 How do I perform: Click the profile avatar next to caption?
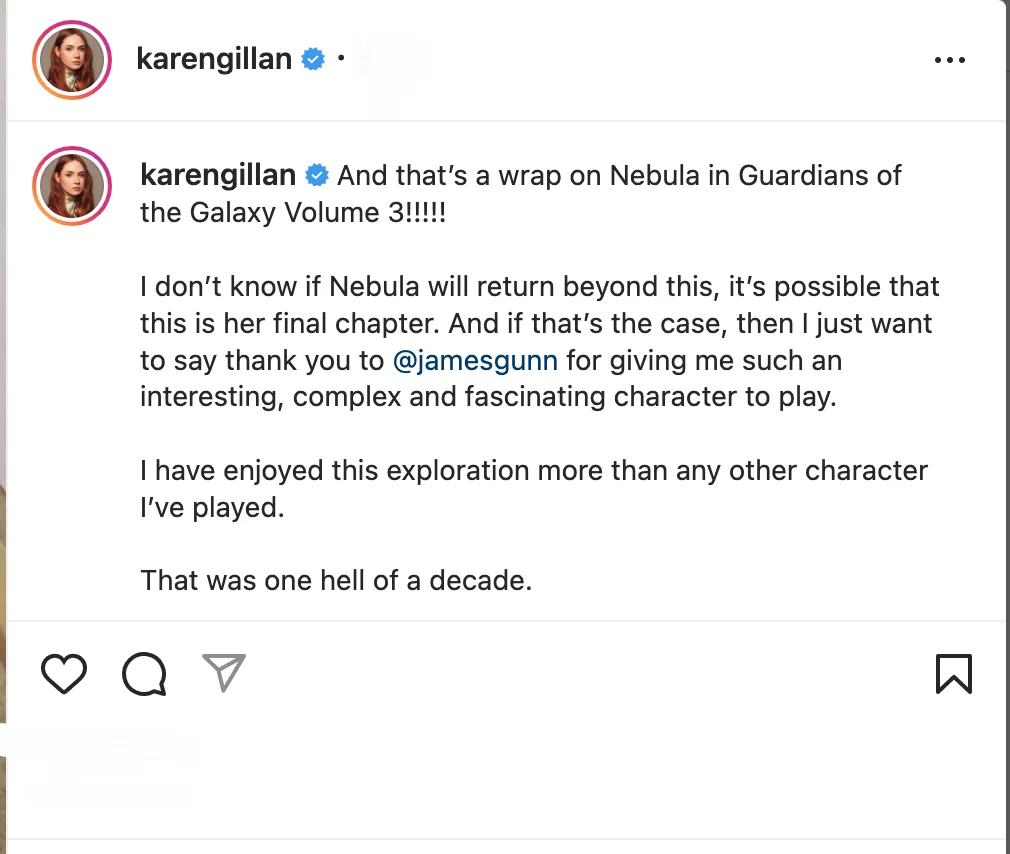tap(70, 186)
